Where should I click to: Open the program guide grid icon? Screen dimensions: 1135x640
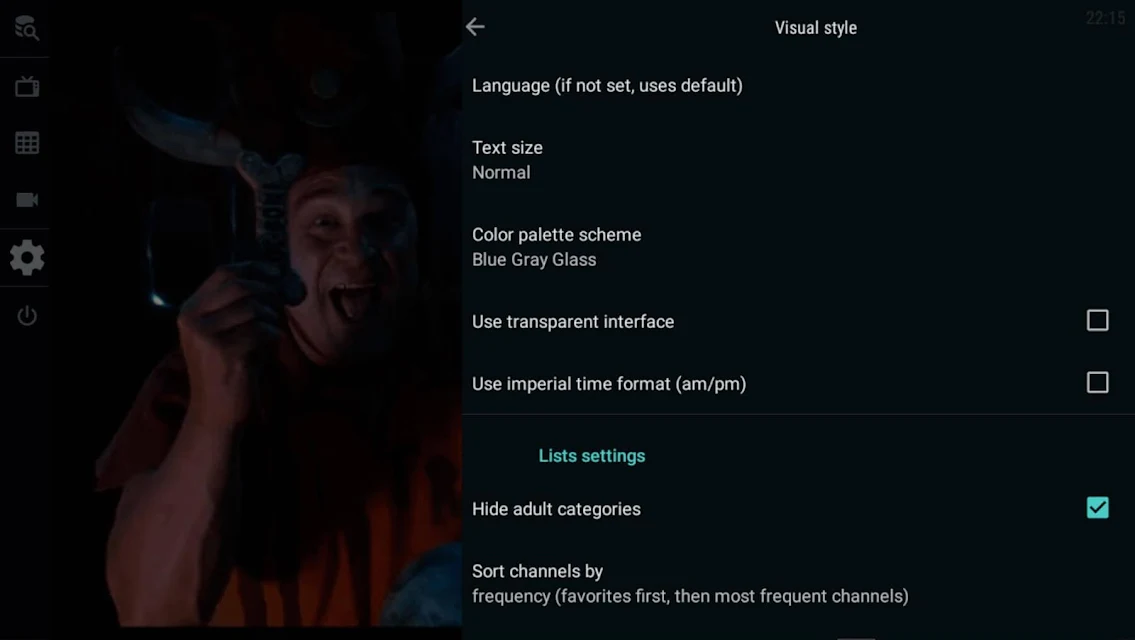click(x=27, y=143)
